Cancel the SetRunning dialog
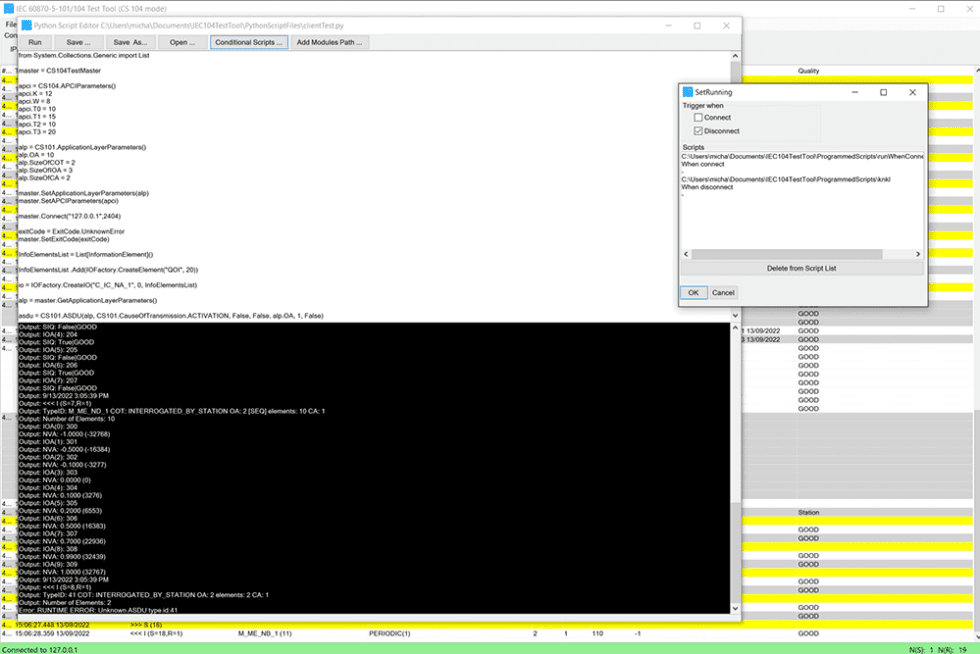This screenshot has height=654, width=980. coord(723,292)
